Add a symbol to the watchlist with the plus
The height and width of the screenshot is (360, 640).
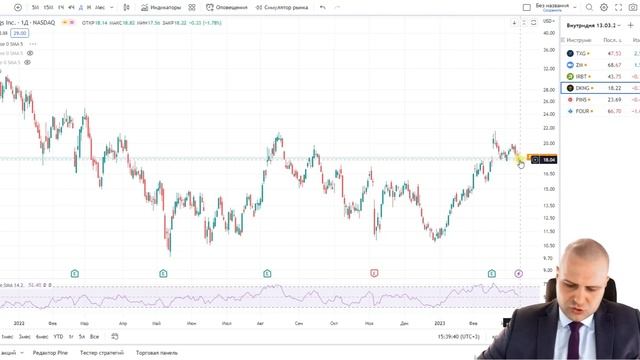pyautogui.click(x=631, y=25)
